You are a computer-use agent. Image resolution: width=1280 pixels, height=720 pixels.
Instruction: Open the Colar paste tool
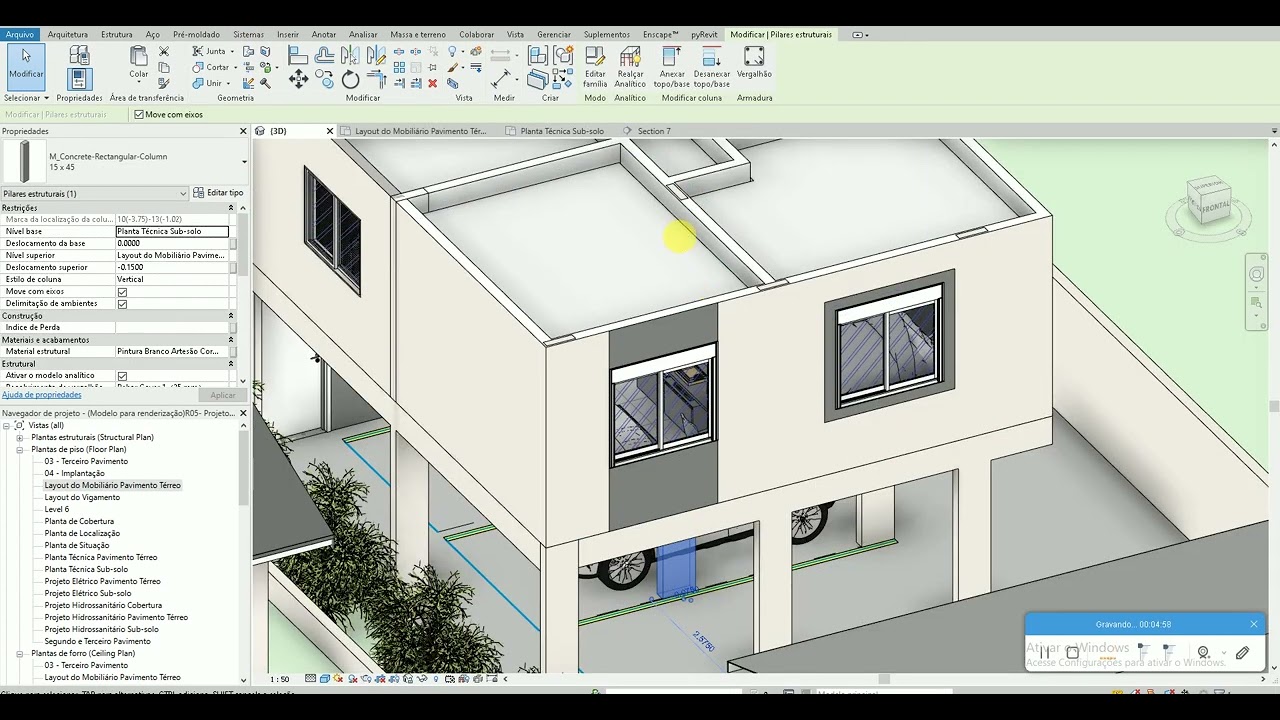pos(139,62)
